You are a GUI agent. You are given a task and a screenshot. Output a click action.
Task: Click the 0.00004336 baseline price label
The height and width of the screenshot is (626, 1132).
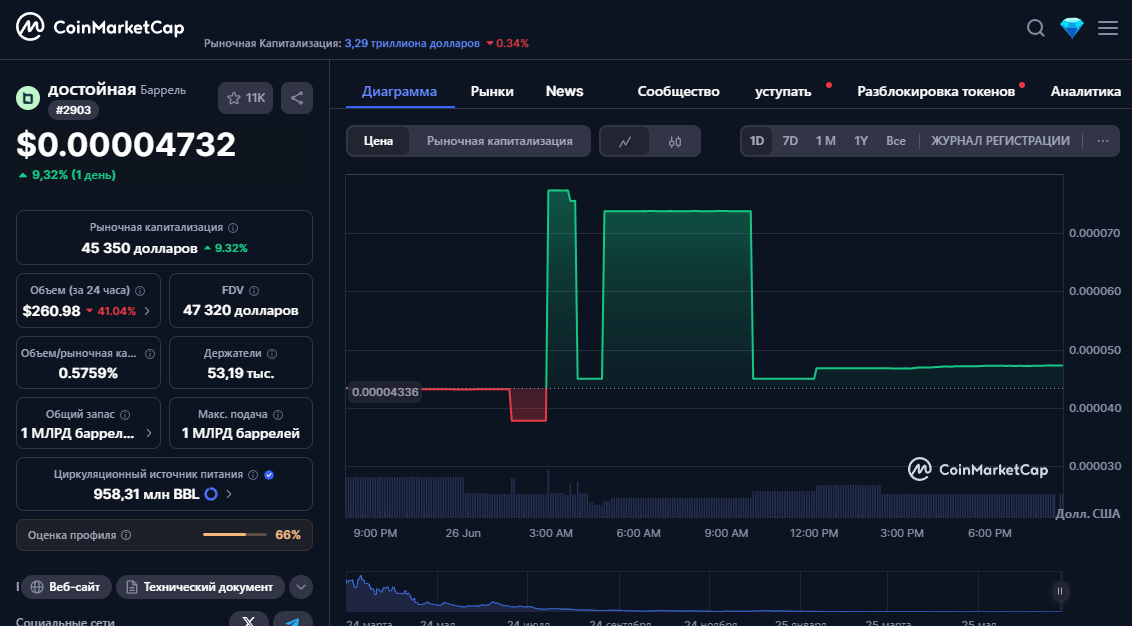(x=385, y=392)
